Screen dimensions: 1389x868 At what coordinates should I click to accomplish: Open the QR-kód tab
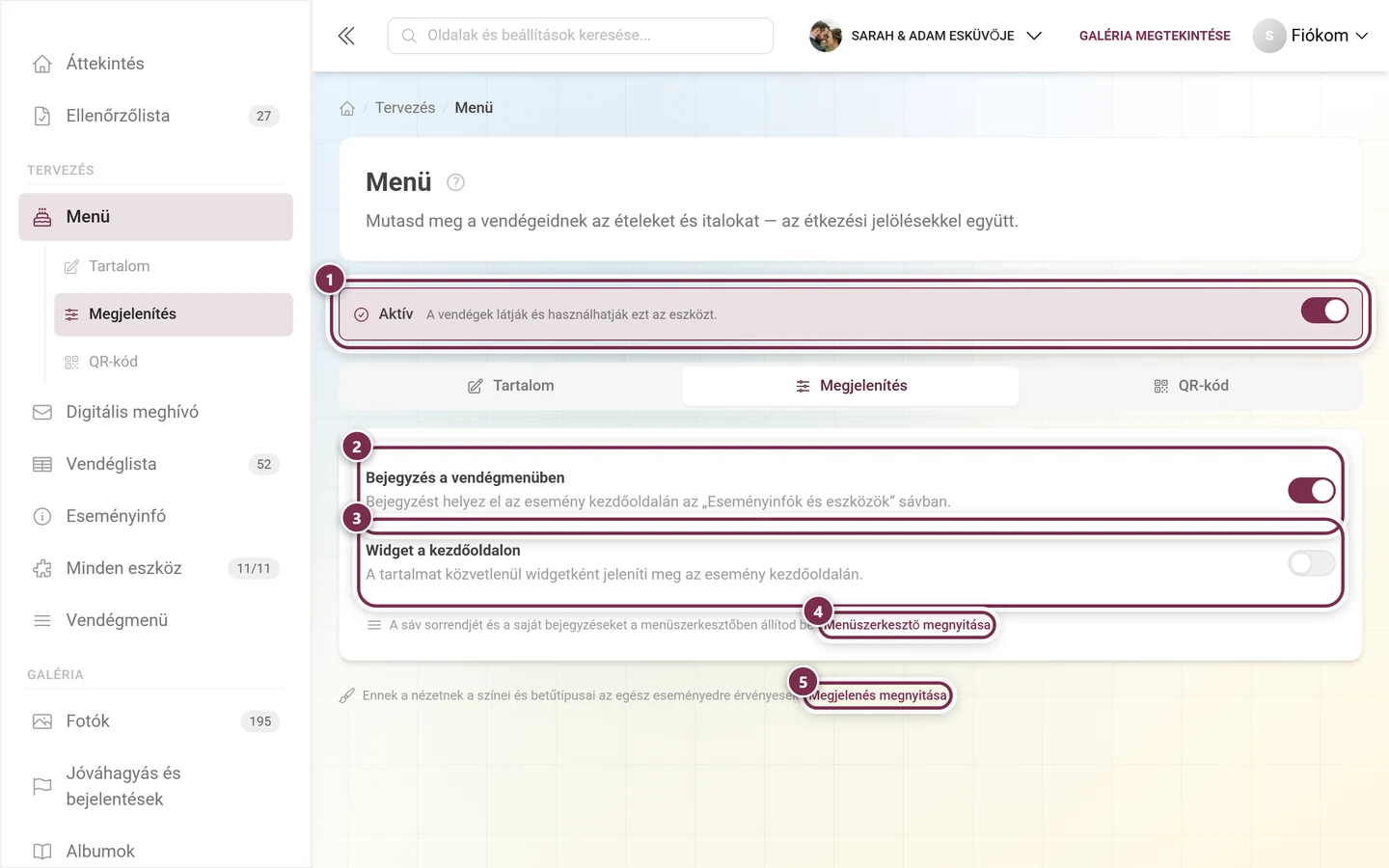pos(1190,386)
